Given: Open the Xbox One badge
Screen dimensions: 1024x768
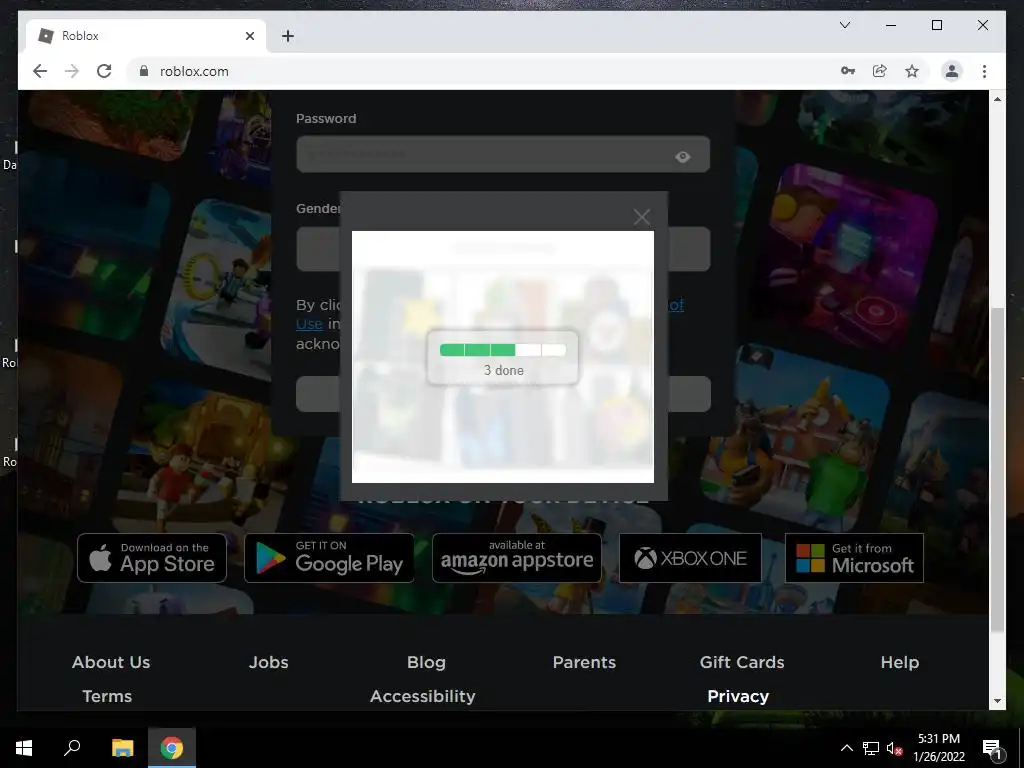Looking at the screenshot, I should point(690,558).
